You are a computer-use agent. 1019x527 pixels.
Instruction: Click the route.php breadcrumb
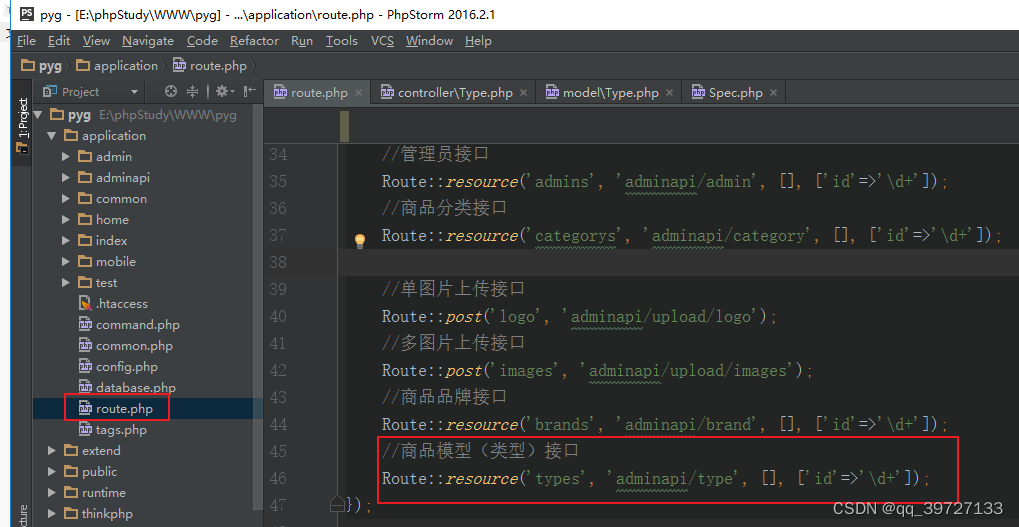tap(210, 66)
